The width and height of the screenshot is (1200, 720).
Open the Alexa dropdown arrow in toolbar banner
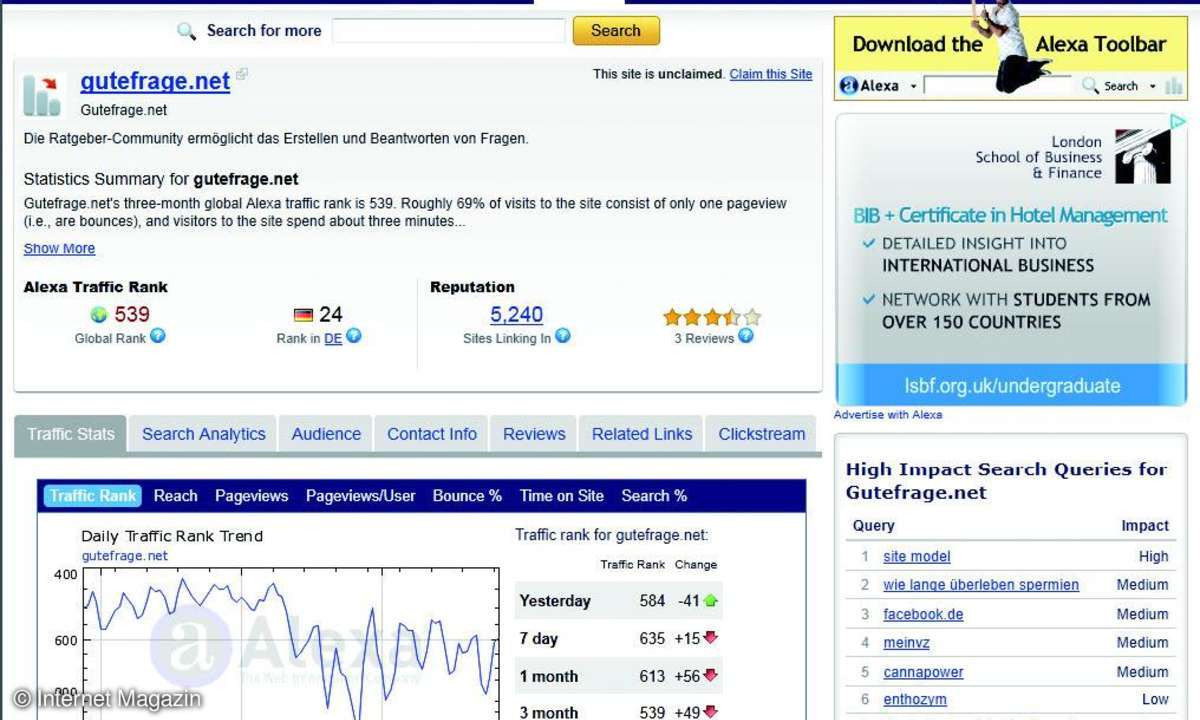pyautogui.click(x=913, y=87)
